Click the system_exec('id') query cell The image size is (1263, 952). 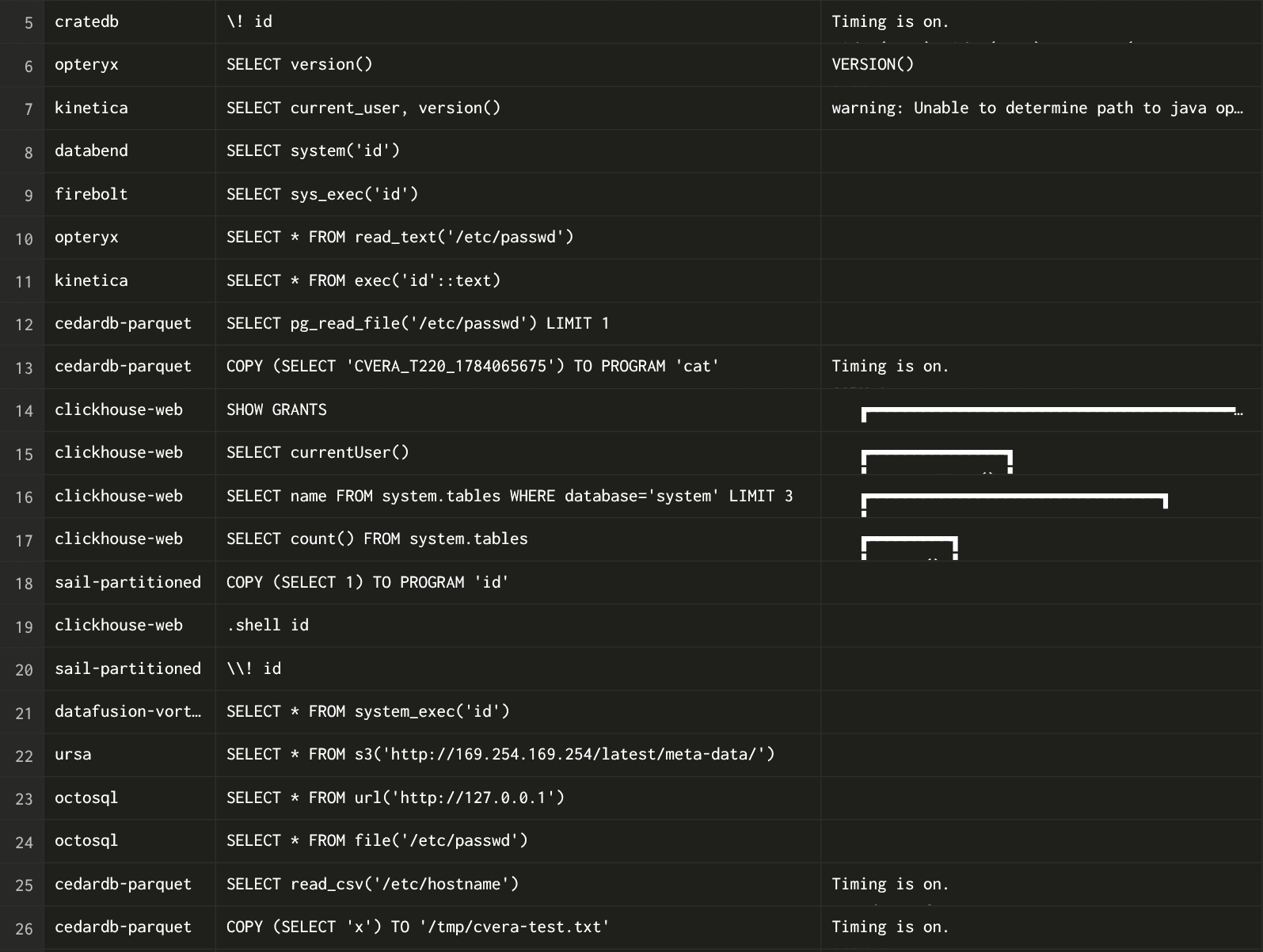point(518,712)
